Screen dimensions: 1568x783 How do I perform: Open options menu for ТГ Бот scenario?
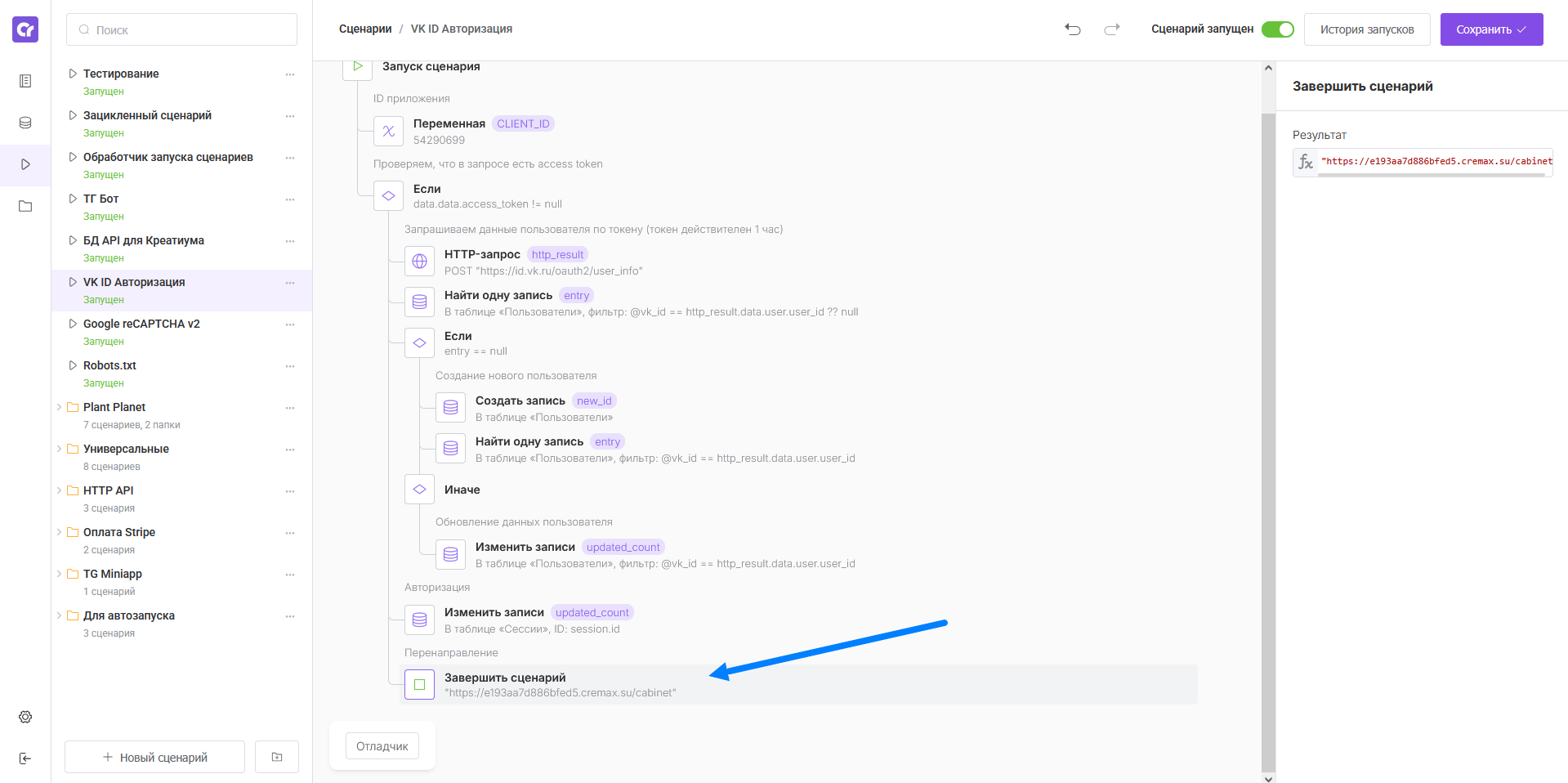[290, 199]
